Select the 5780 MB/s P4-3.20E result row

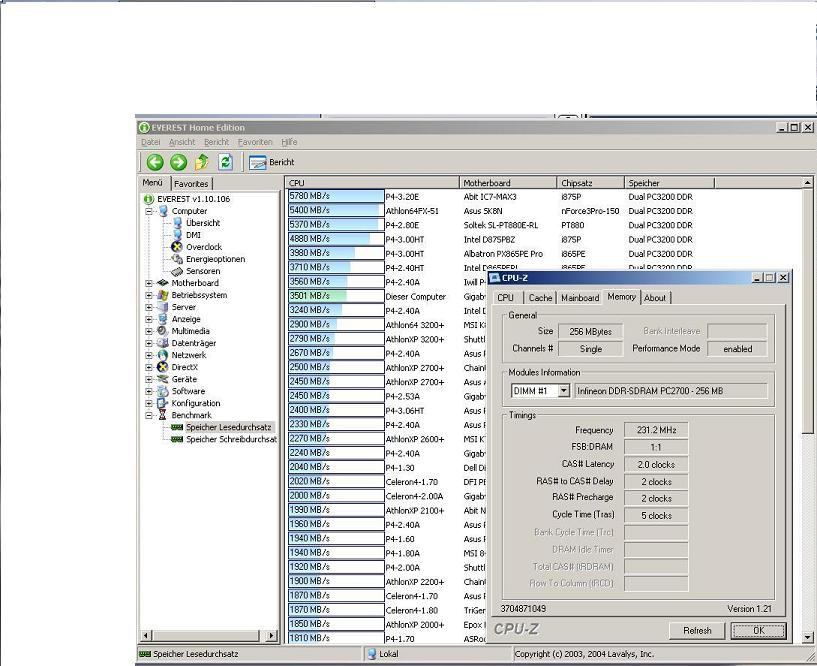[x=543, y=196]
